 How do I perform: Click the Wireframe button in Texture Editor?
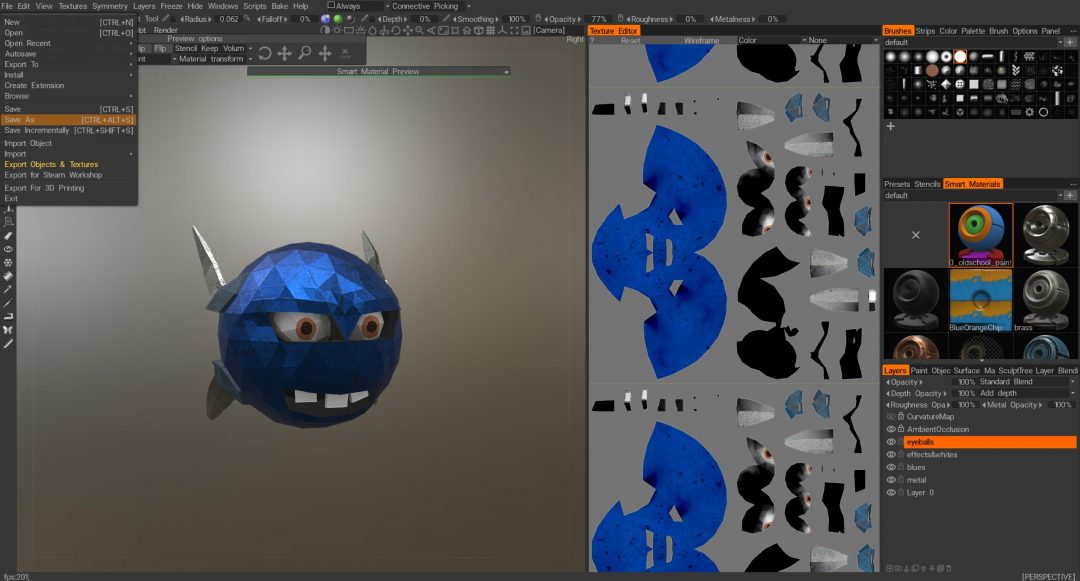click(x=701, y=40)
